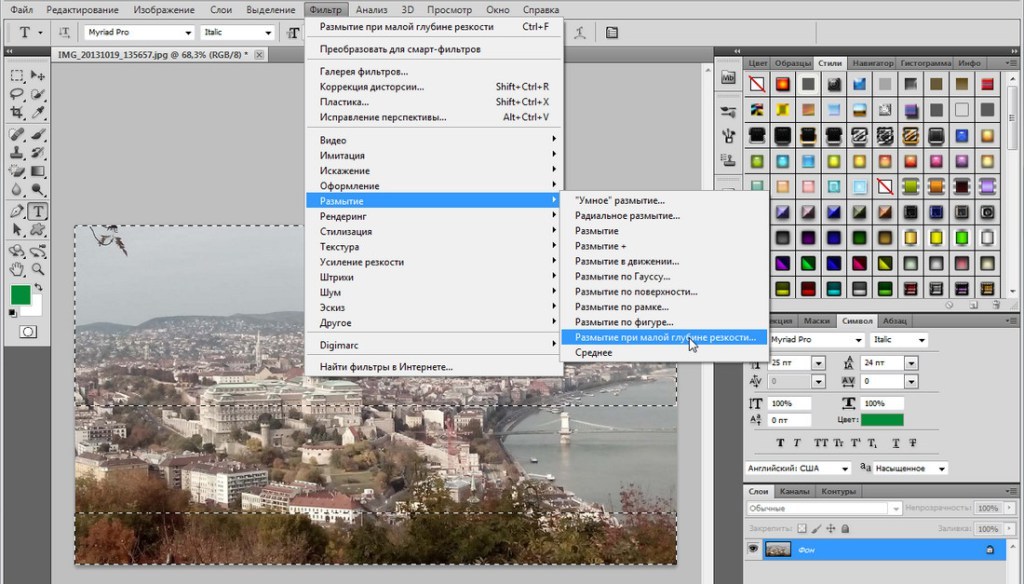Image resolution: width=1024 pixels, height=584 pixels.
Task: Select the Move tool
Action: [38, 76]
